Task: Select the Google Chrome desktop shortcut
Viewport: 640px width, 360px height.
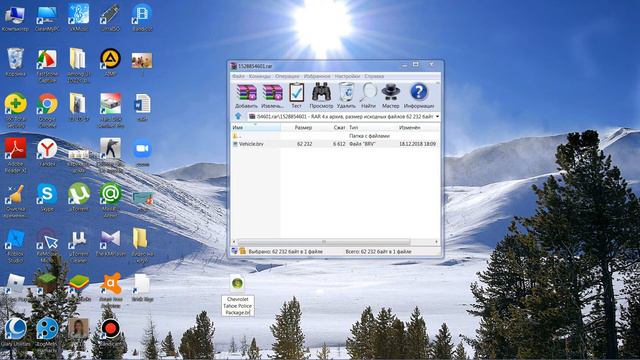Action: [47, 110]
